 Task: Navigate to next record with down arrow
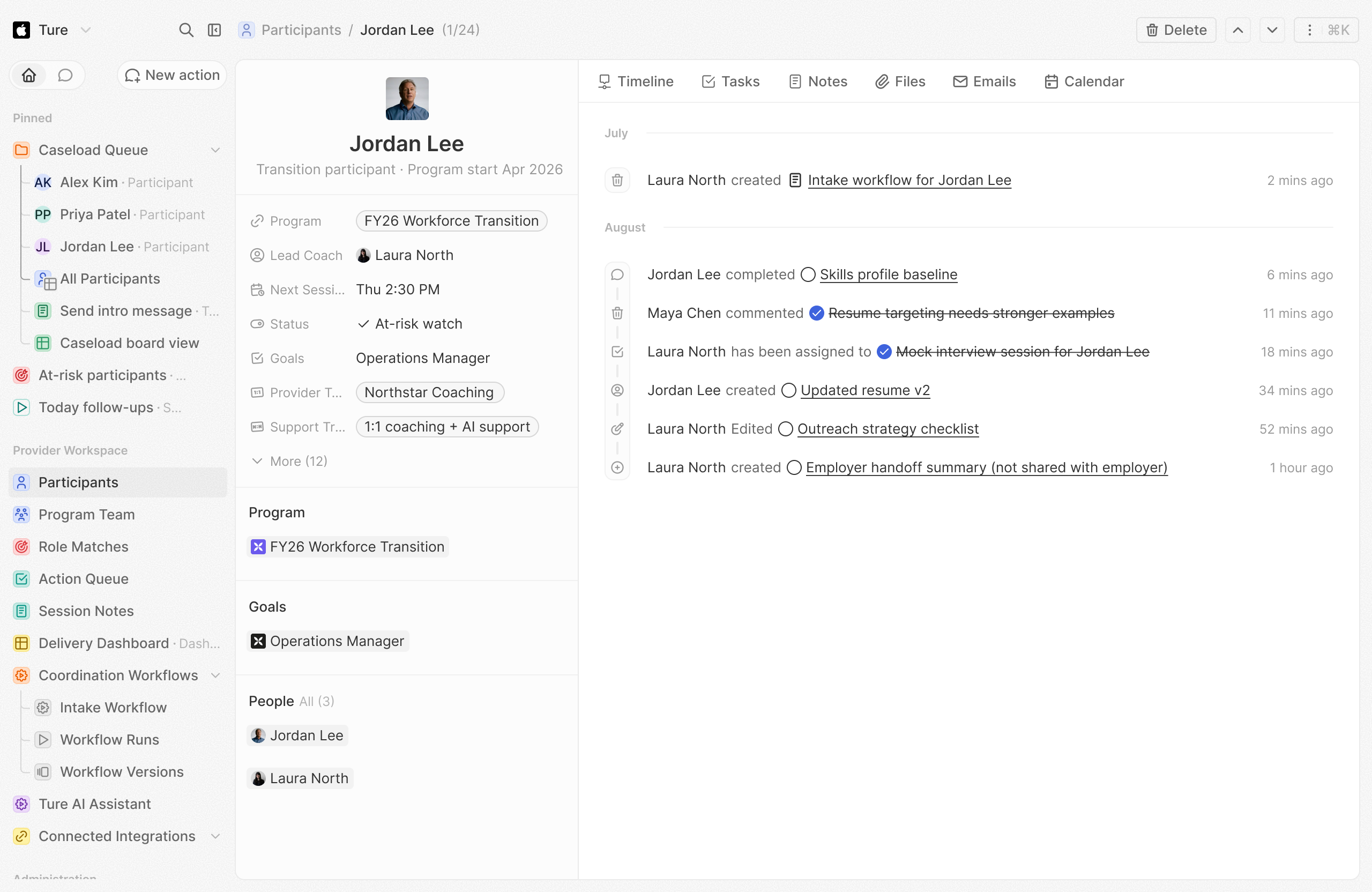[x=1272, y=30]
